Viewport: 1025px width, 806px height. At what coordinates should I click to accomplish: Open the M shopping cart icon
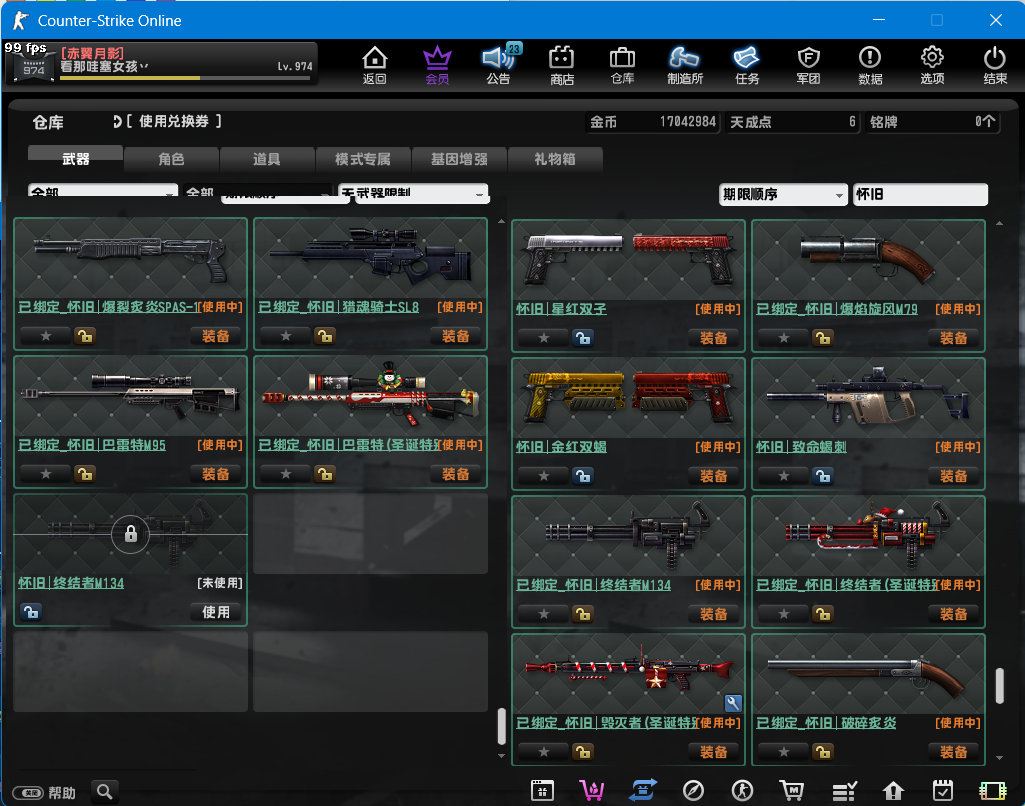(792, 791)
